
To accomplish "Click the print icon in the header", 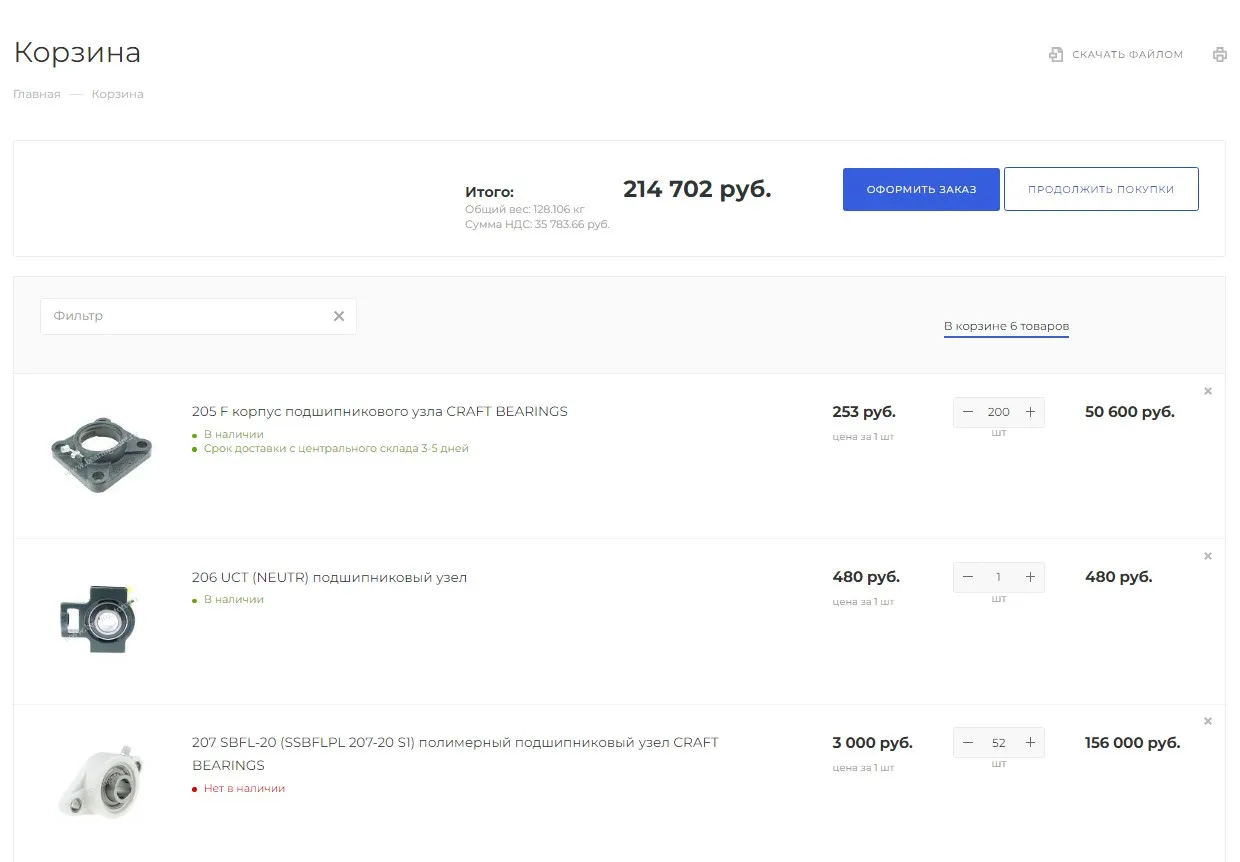I will (1219, 55).
